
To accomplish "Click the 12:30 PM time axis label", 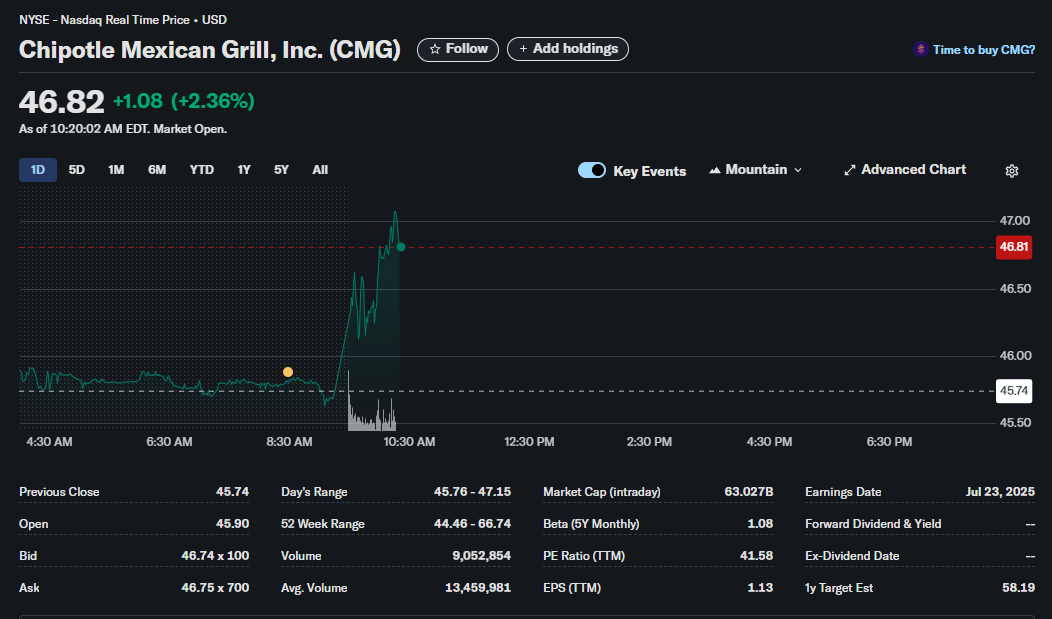I will [529, 442].
